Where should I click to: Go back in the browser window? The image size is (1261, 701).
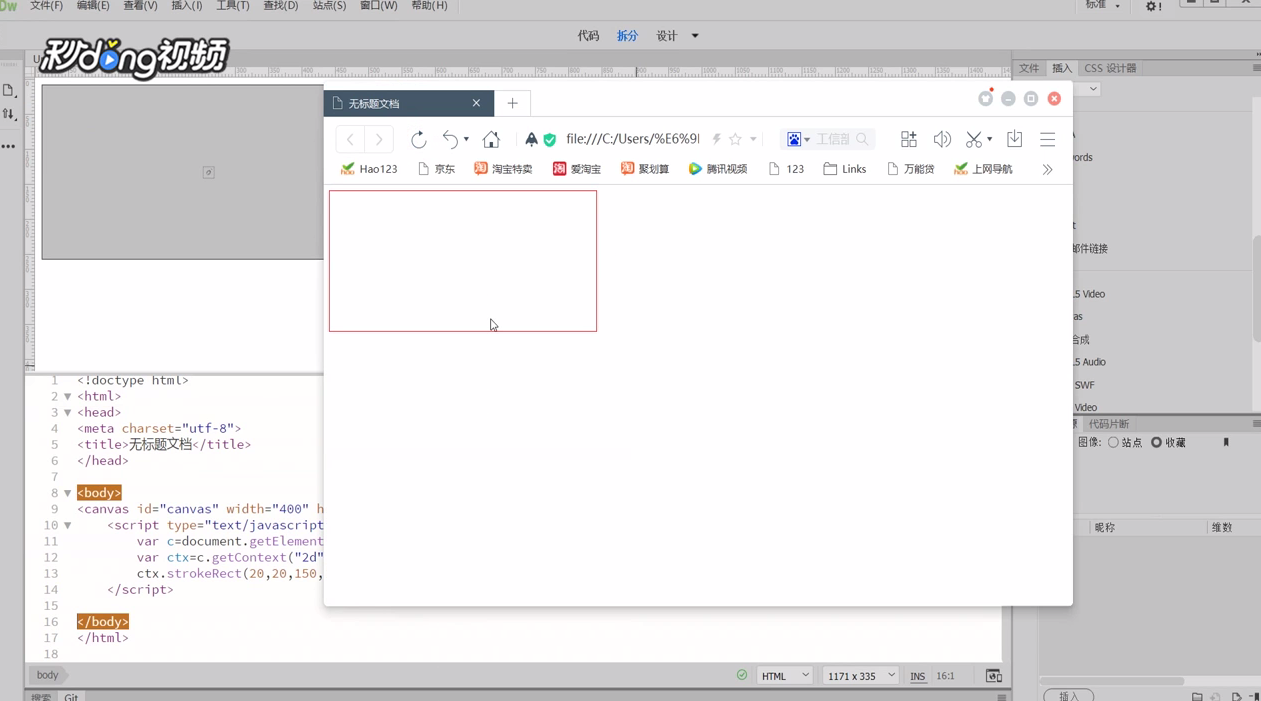coord(350,139)
